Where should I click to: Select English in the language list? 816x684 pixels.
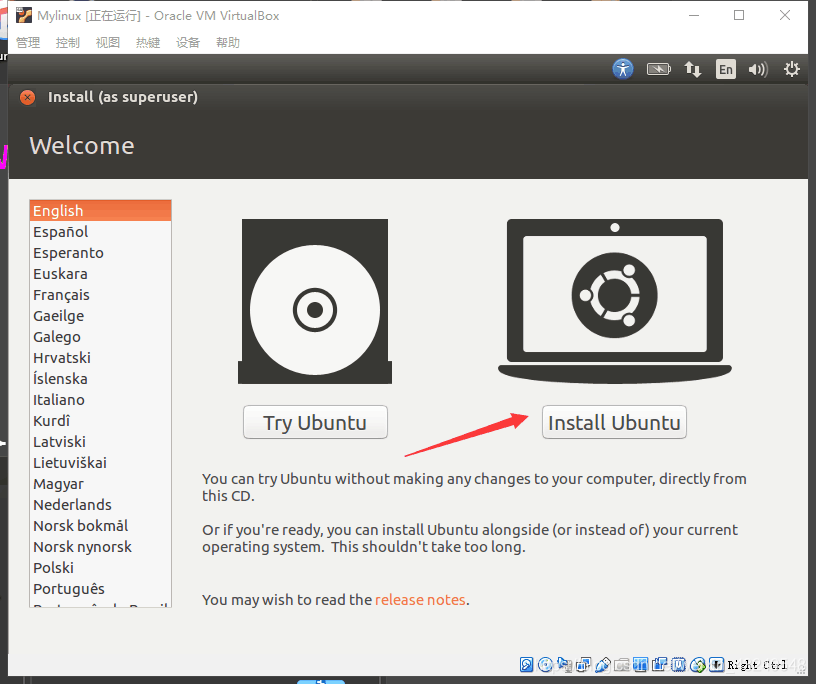click(x=100, y=211)
